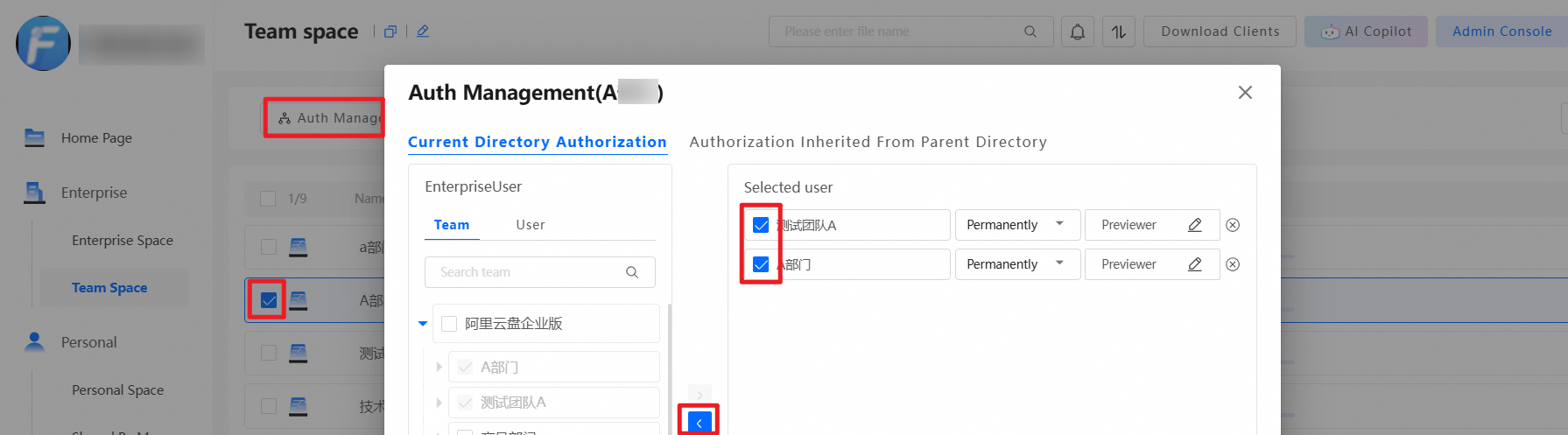The height and width of the screenshot is (435, 1568).
Task: Edit Previewer role for 测试团队A
Action: (x=1194, y=225)
